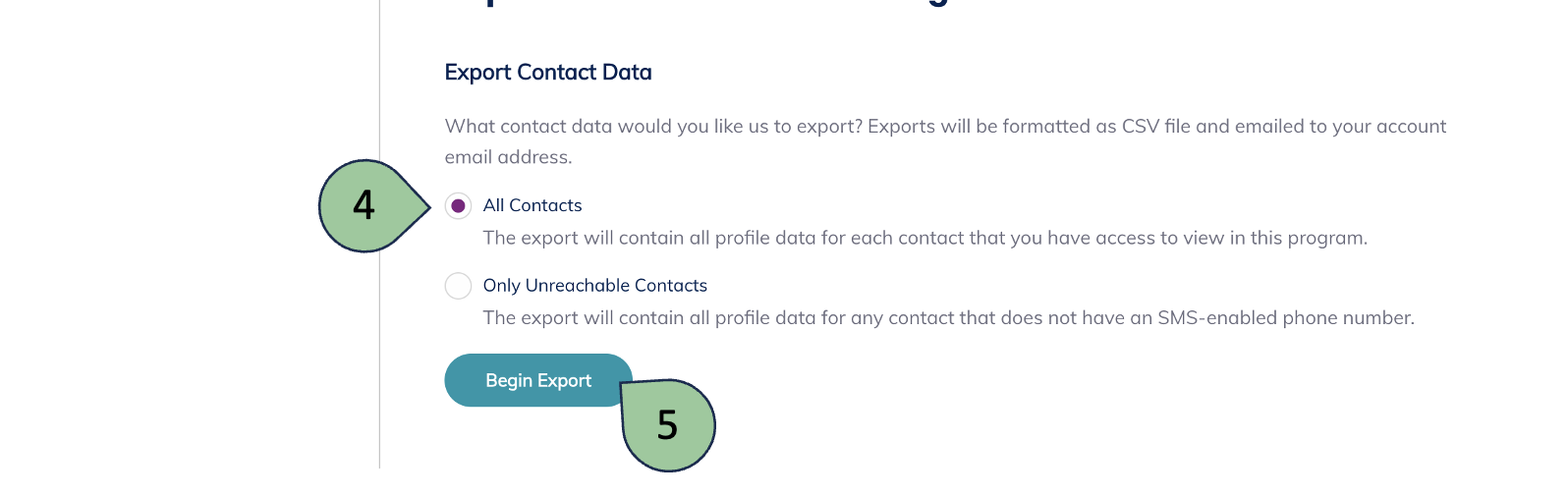Click the digit 5 inside the green marker
Image resolution: width=1568 pixels, height=497 pixels.
tap(668, 426)
